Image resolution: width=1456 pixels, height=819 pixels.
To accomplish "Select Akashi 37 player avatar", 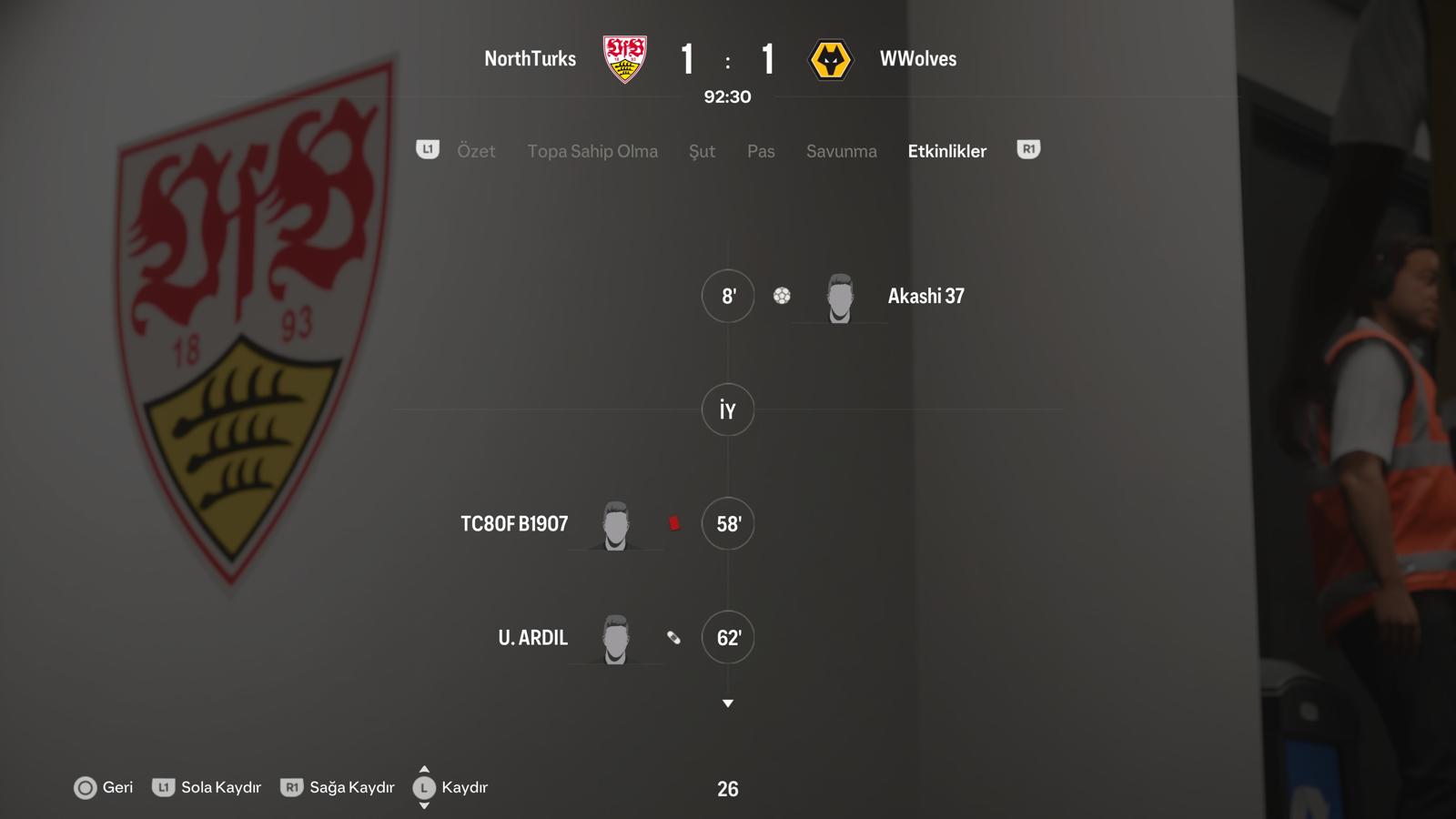I will [x=840, y=298].
